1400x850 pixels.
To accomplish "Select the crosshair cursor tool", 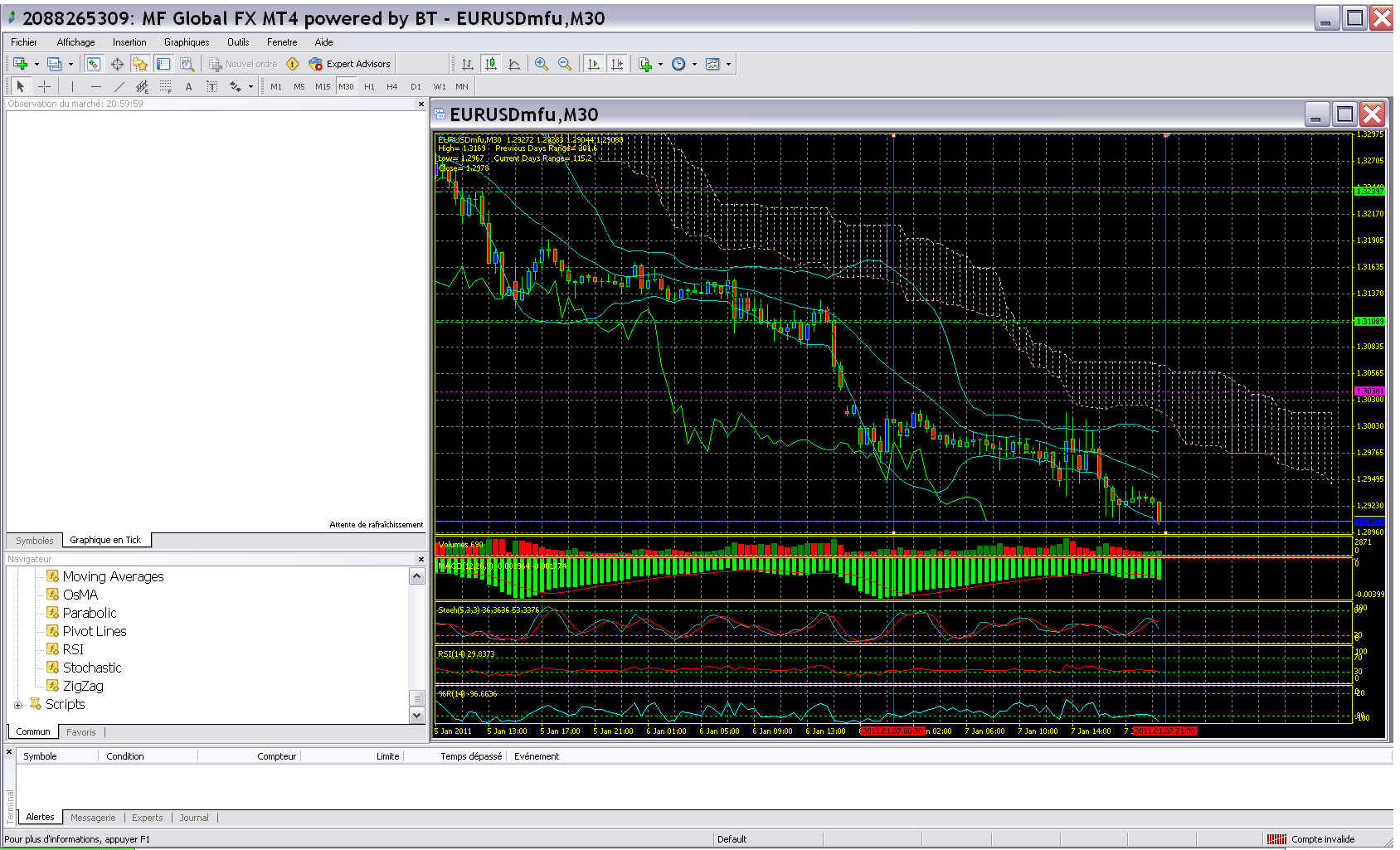I will (44, 86).
